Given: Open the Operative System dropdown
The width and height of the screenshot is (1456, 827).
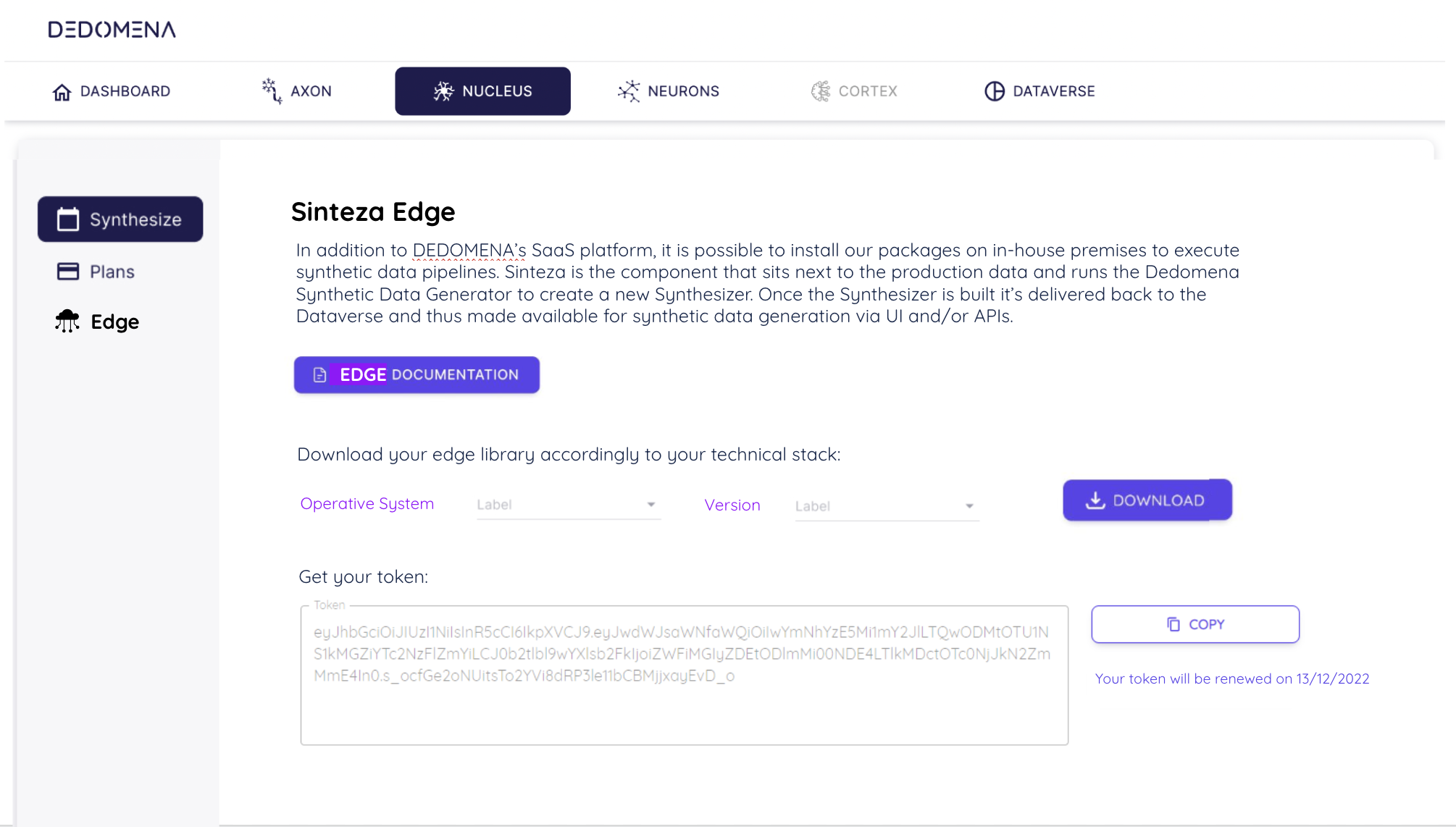Looking at the screenshot, I should (568, 505).
